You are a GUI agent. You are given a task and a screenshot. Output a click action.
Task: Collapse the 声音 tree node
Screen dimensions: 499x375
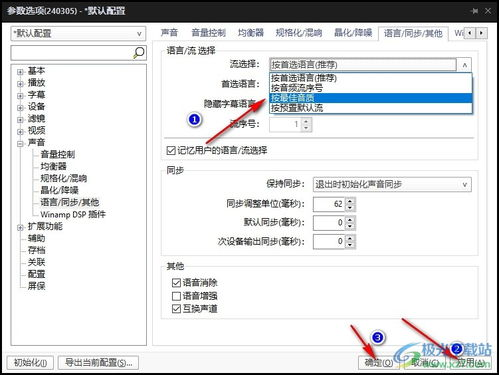[x=20, y=144]
